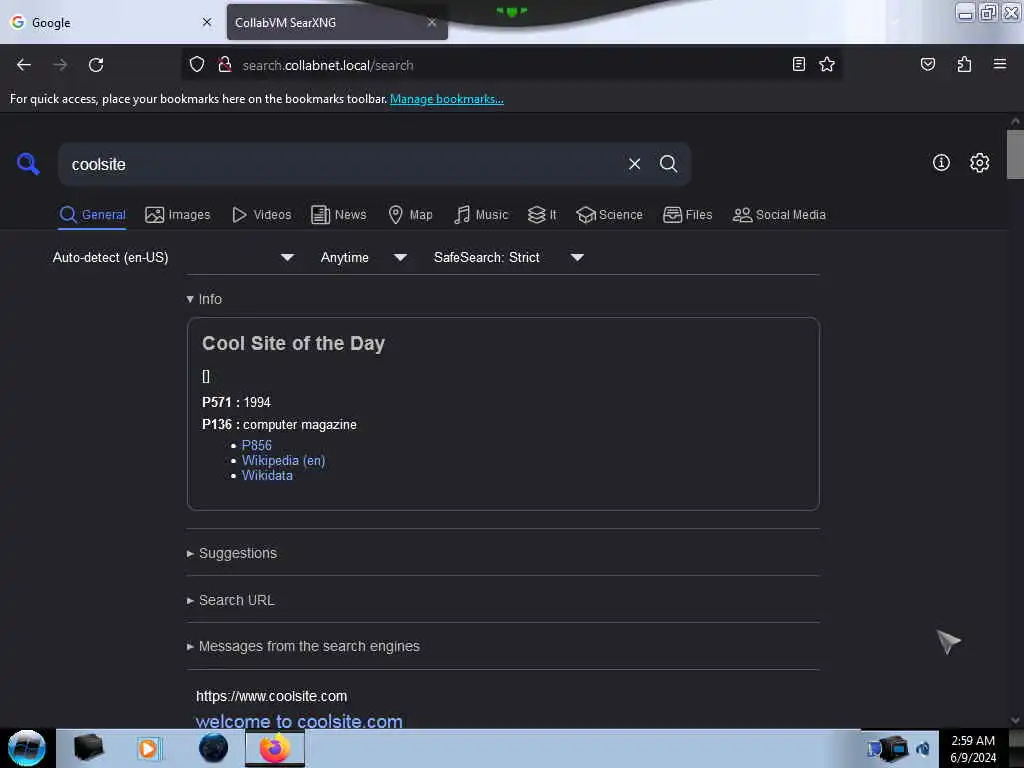The height and width of the screenshot is (768, 1024).
Task: Open the black box taskbar icon
Action: pyautogui.click(x=89, y=748)
